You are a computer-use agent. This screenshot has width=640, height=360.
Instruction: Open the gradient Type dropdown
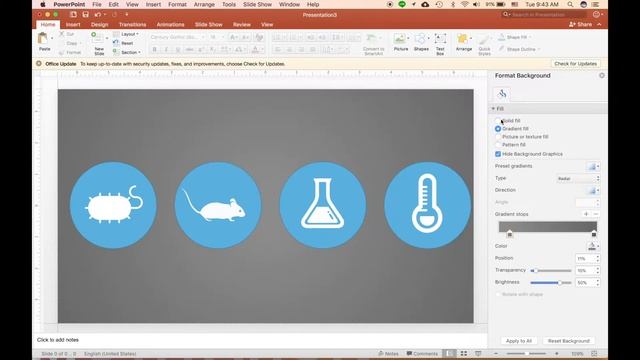pos(578,178)
